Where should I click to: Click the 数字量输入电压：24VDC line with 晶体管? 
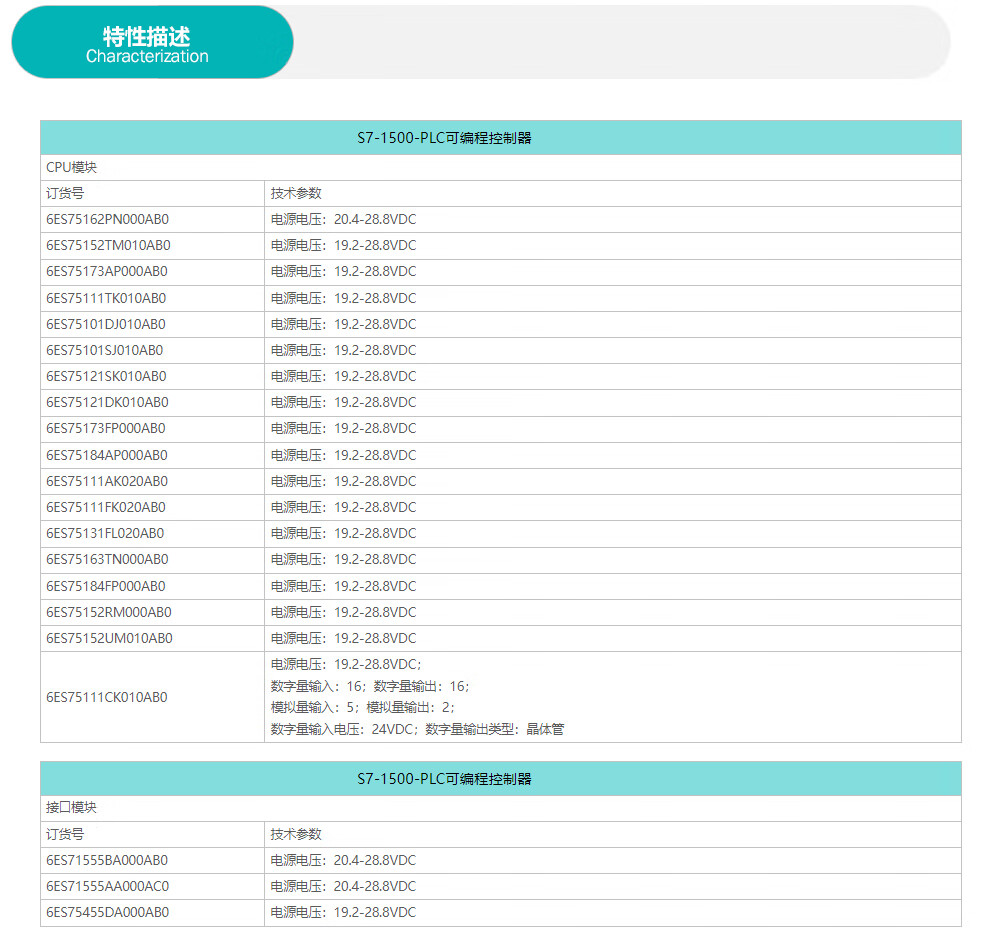point(417,729)
